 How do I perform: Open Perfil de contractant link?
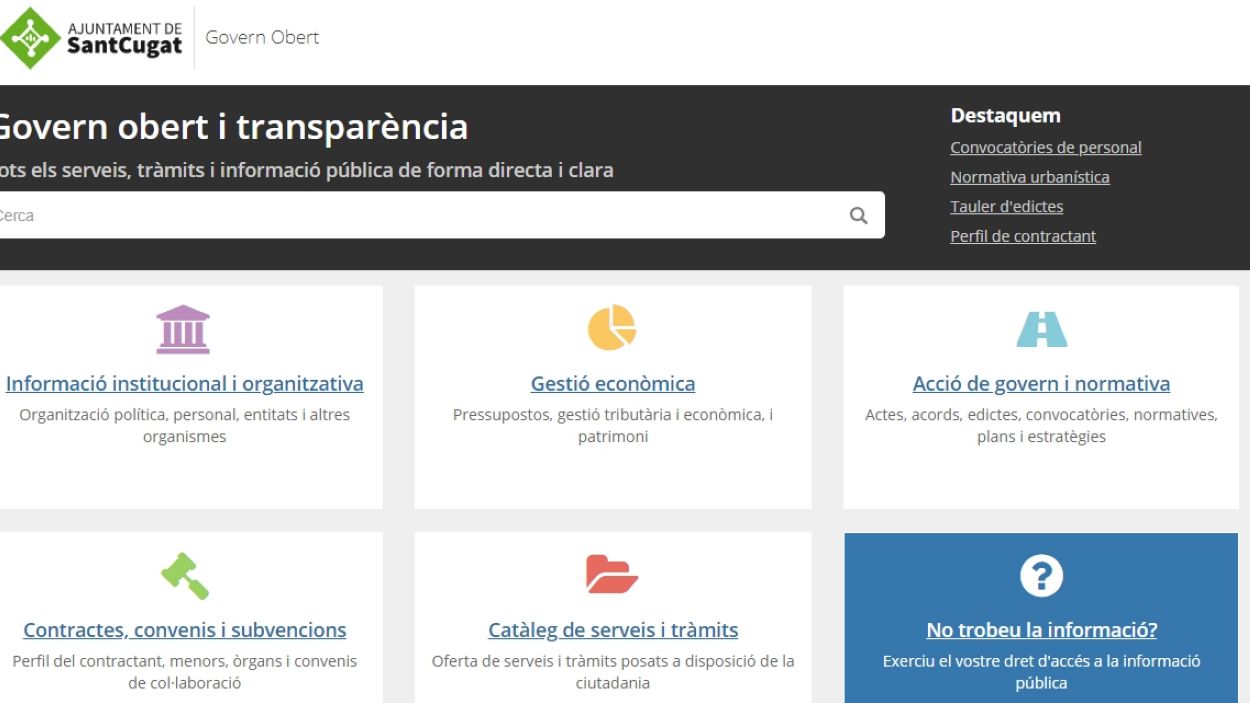pos(1022,237)
